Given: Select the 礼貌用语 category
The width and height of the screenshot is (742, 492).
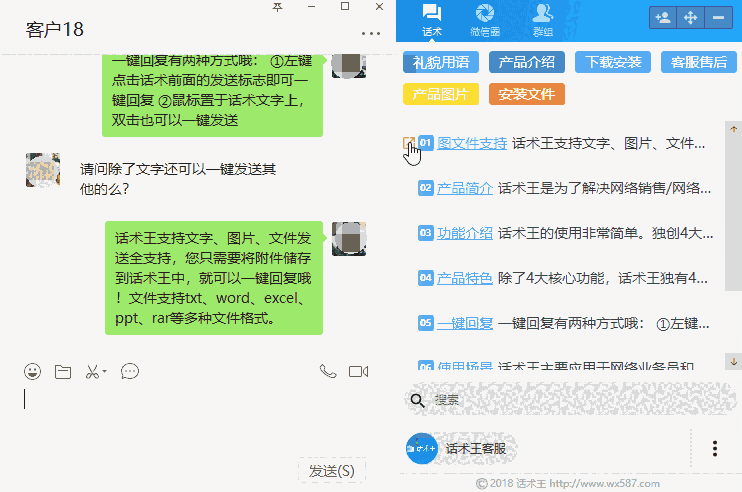Looking at the screenshot, I should [x=441, y=62].
